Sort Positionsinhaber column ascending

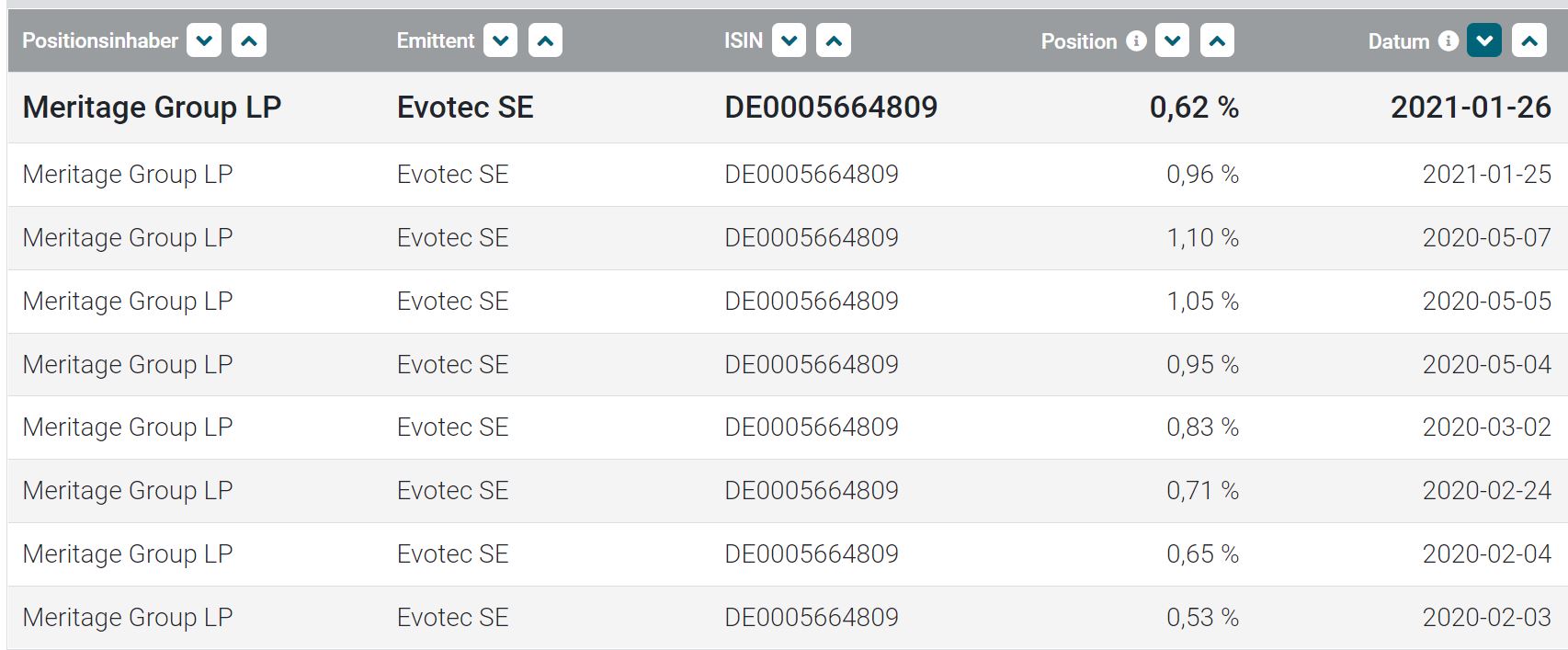click(x=249, y=40)
